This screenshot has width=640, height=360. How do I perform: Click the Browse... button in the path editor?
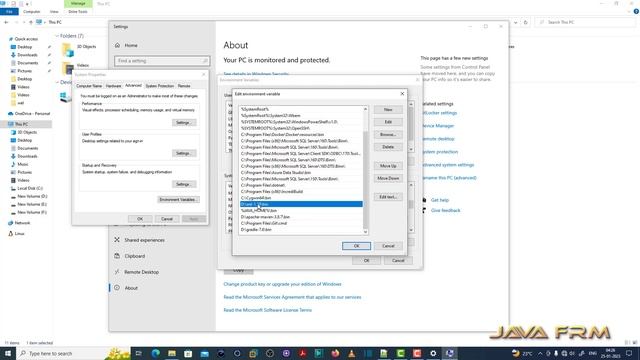tap(388, 134)
